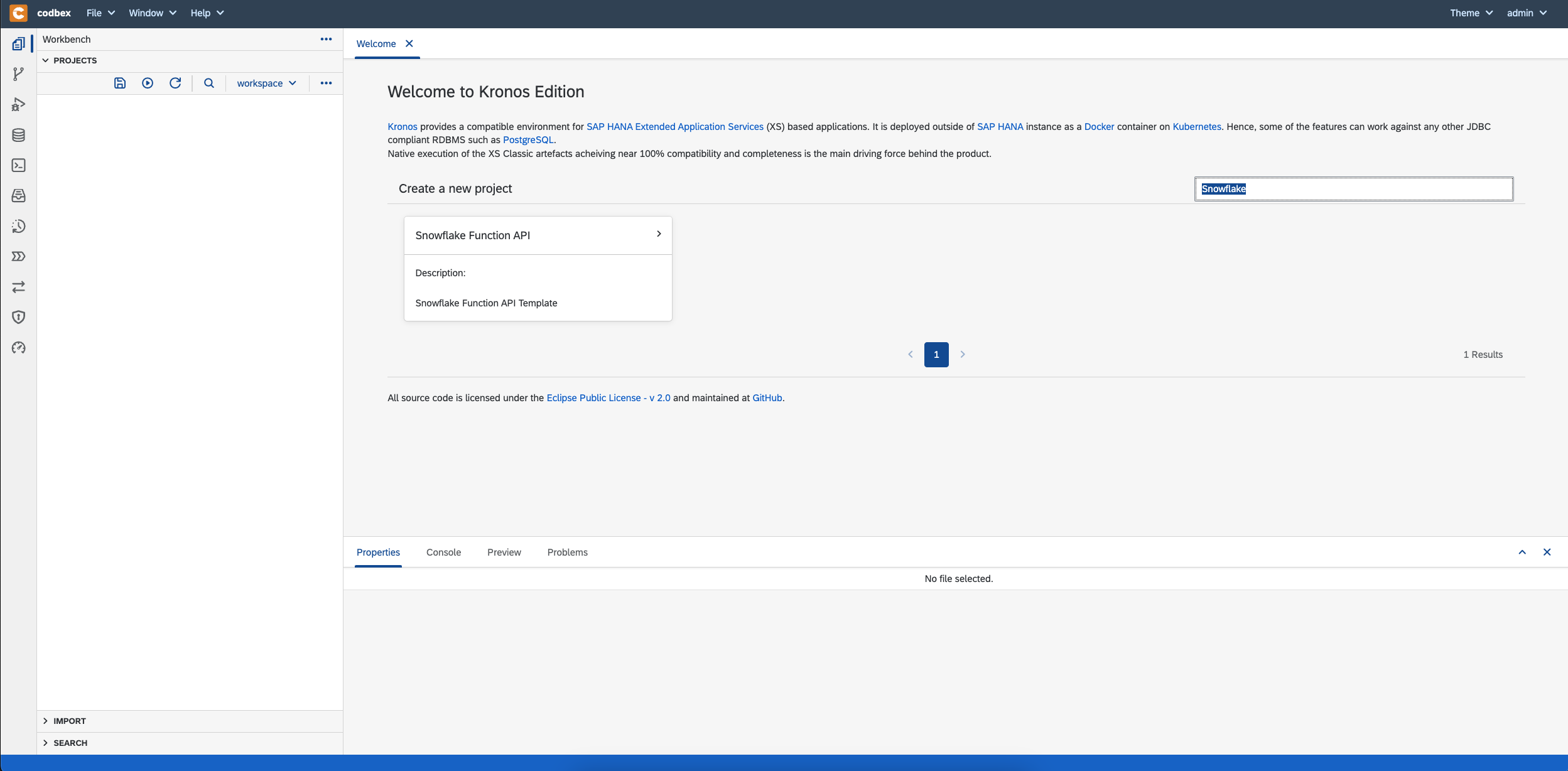Switch to the Problems tab

click(568, 552)
